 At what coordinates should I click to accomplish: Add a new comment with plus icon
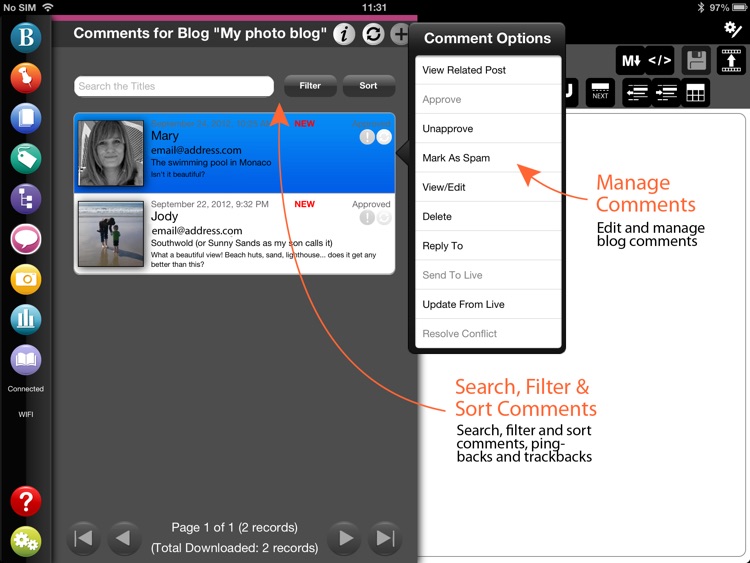coord(400,34)
